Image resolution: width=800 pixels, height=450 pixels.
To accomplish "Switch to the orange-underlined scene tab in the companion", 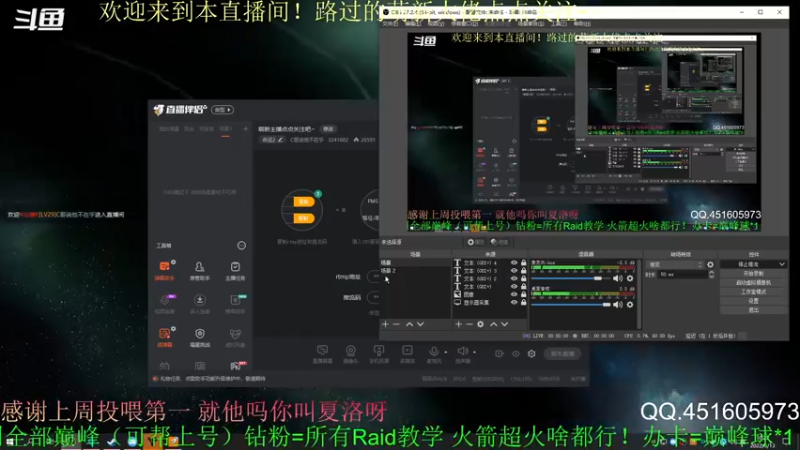I will [x=225, y=130].
